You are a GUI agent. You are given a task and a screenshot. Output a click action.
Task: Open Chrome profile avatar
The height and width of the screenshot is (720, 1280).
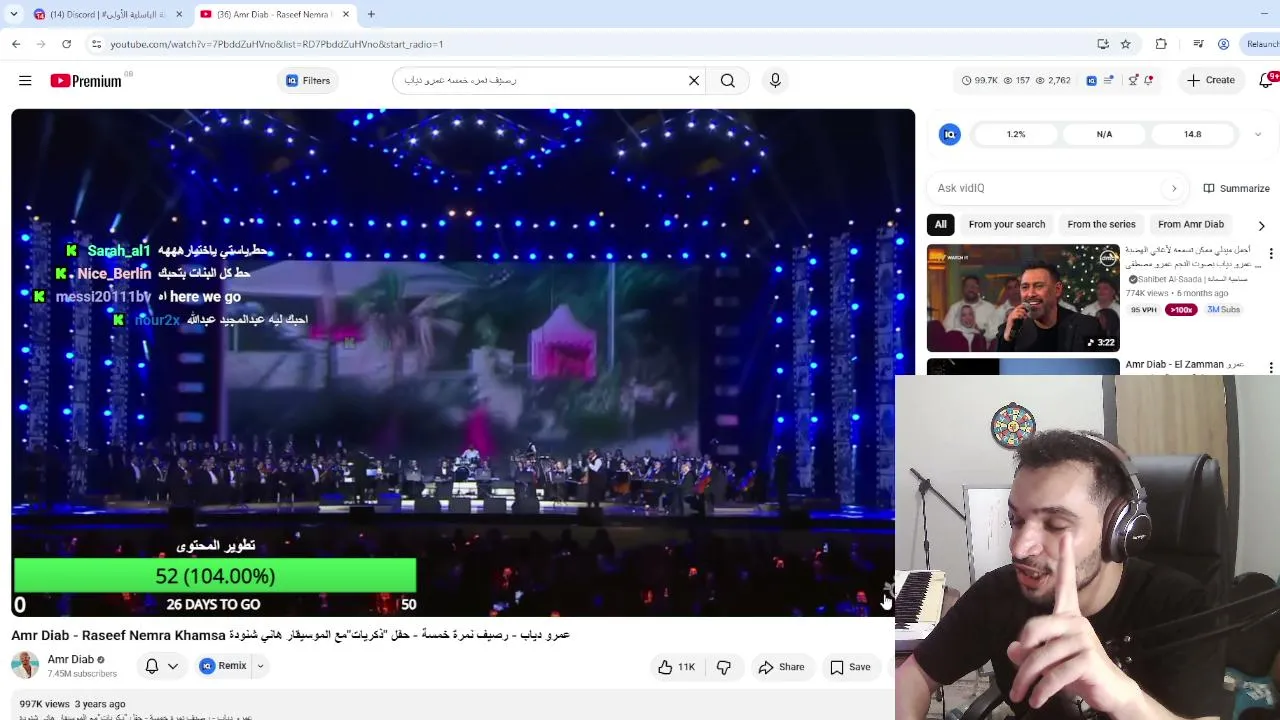[x=1223, y=44]
